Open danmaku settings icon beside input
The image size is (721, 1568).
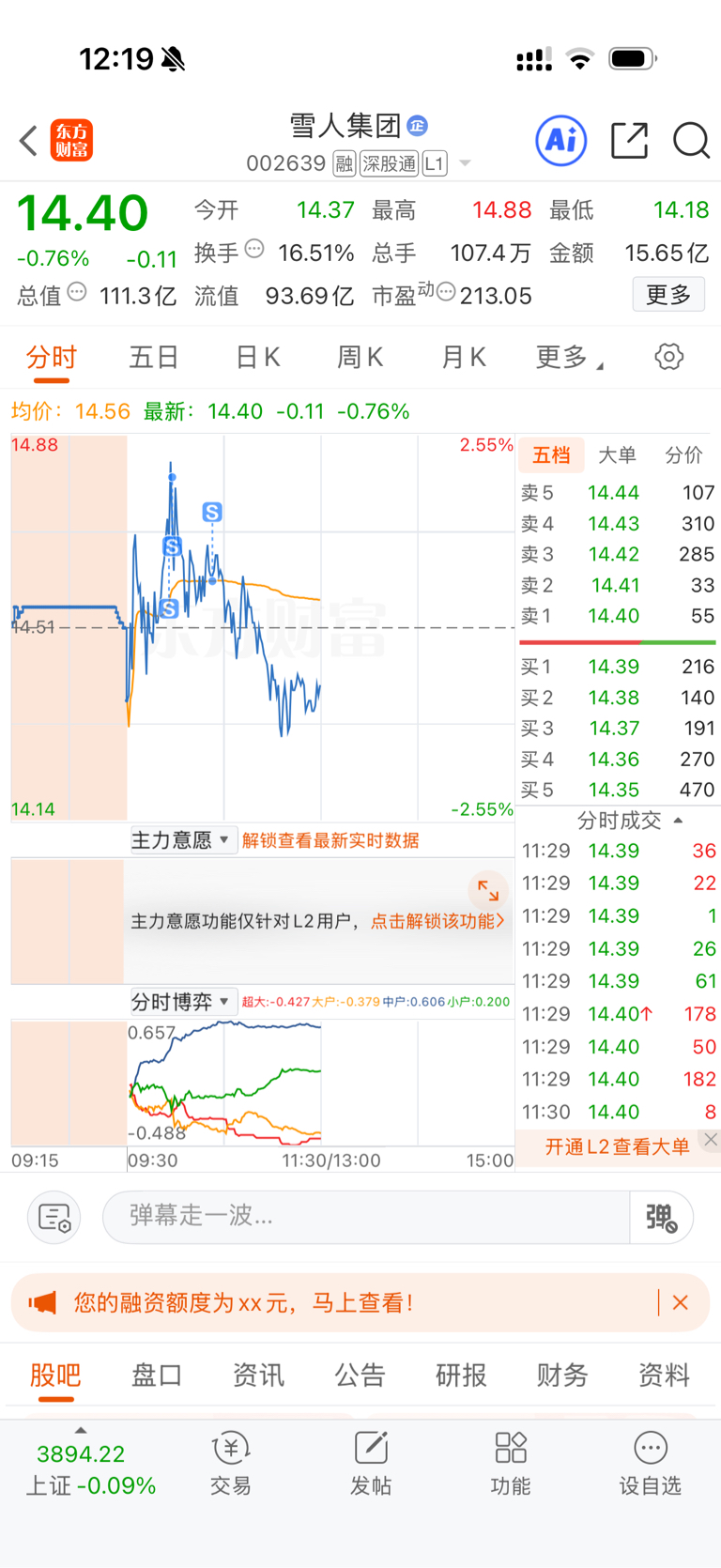pyautogui.click(x=54, y=1218)
